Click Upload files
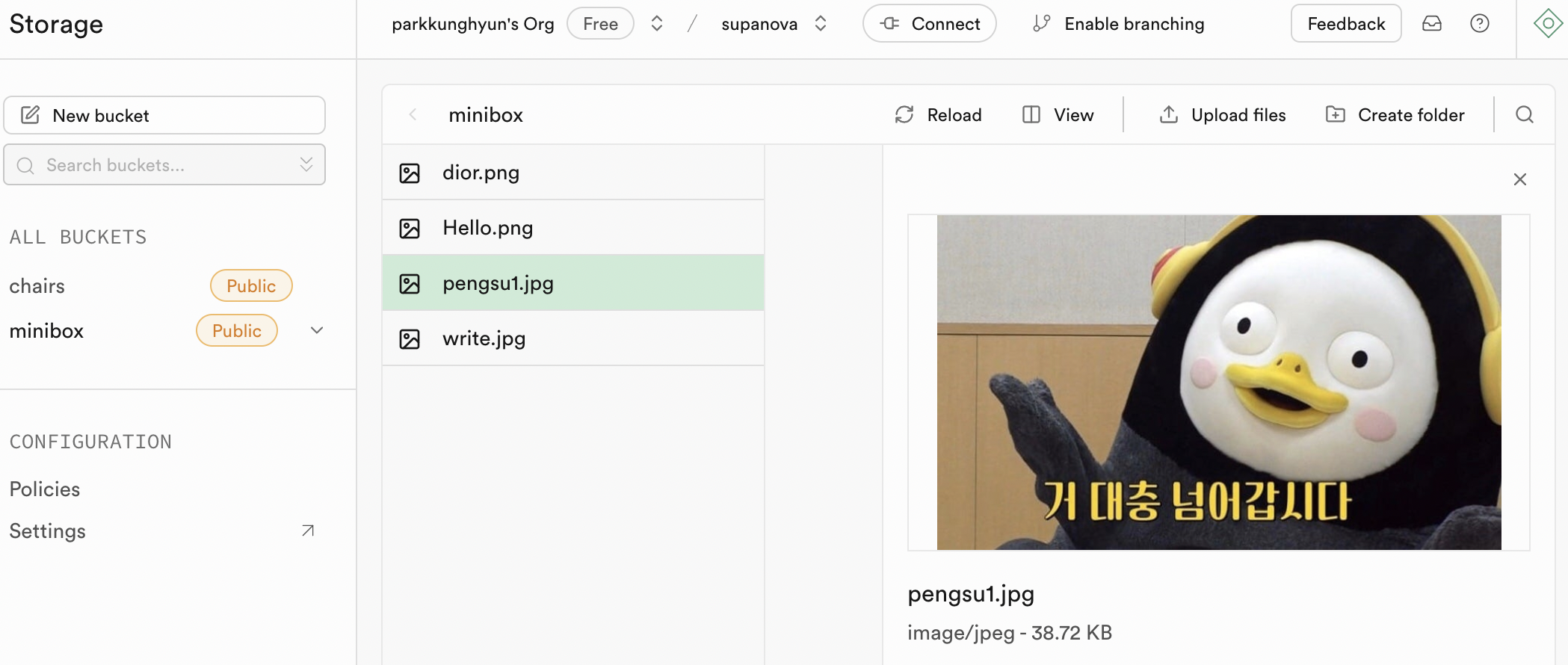This screenshot has width=1568, height=665. pyautogui.click(x=1223, y=114)
